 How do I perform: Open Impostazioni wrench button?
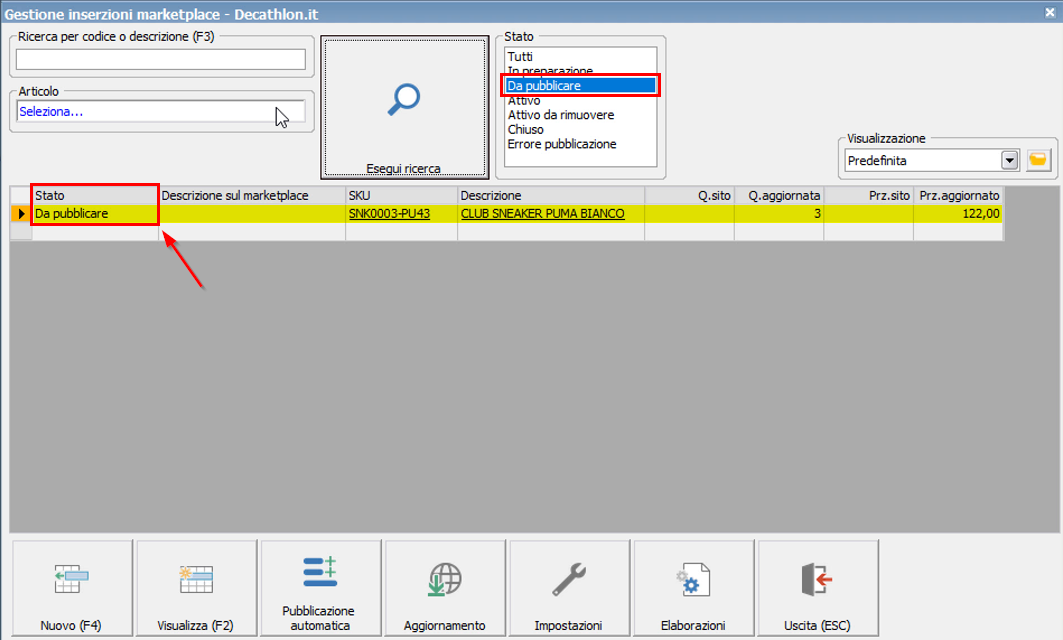point(569,588)
